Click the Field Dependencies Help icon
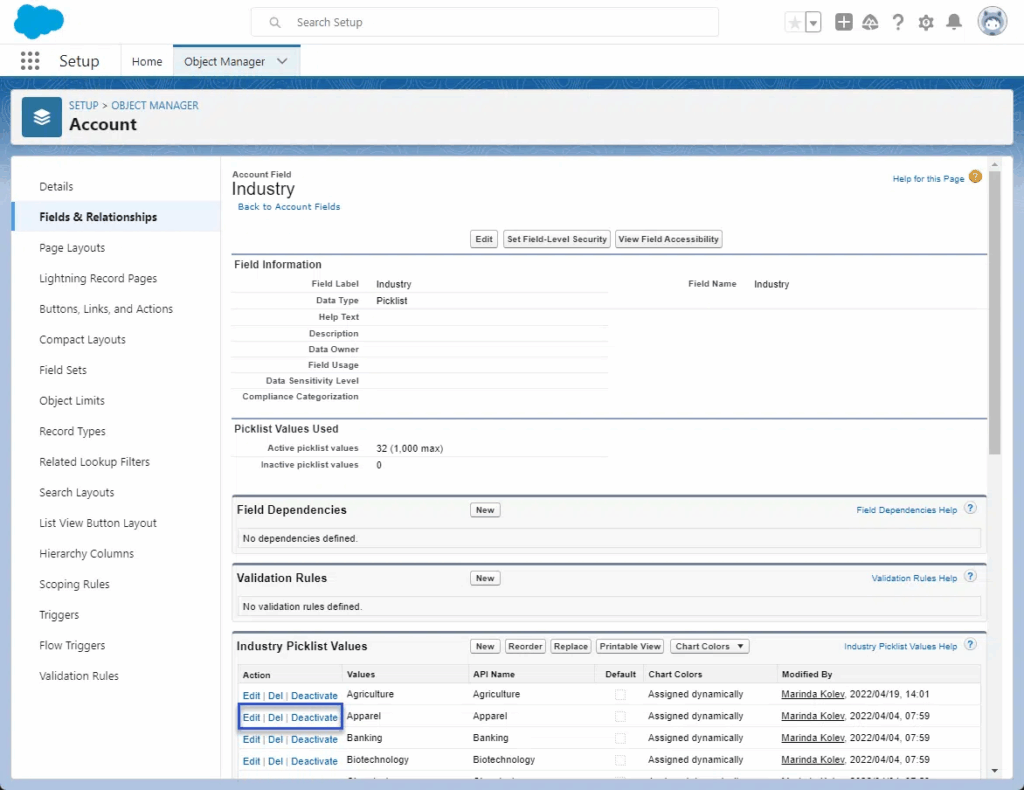 coord(970,509)
